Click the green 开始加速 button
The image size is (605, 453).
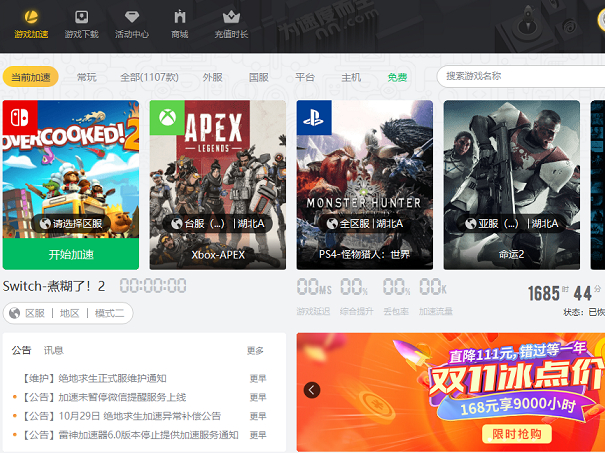point(71,254)
